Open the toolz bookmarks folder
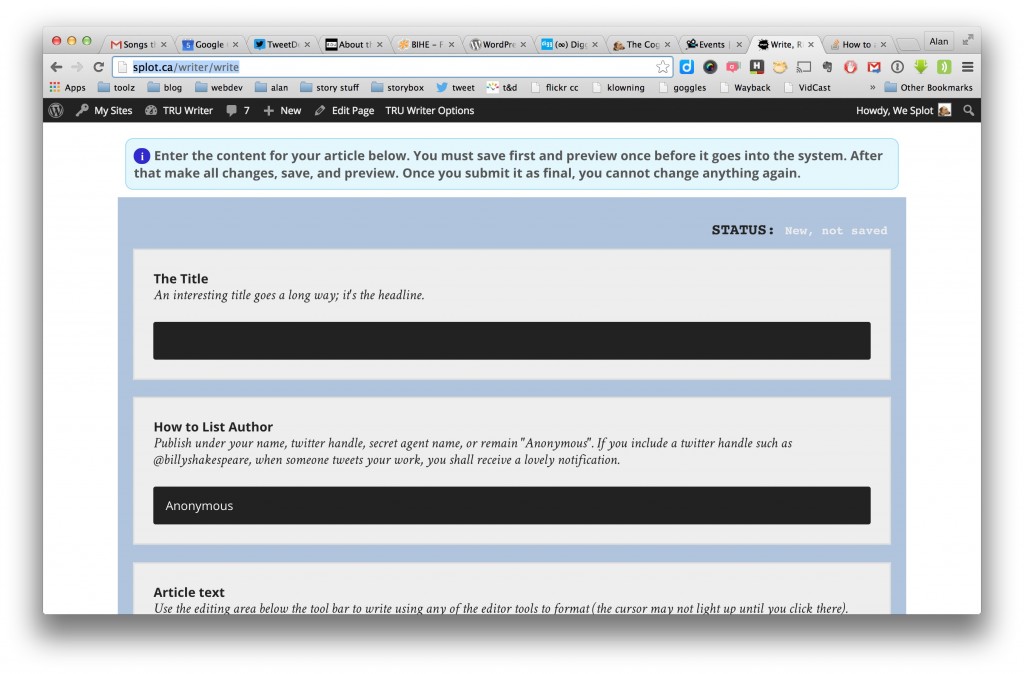The width and height of the screenshot is (1024, 674). [116, 88]
